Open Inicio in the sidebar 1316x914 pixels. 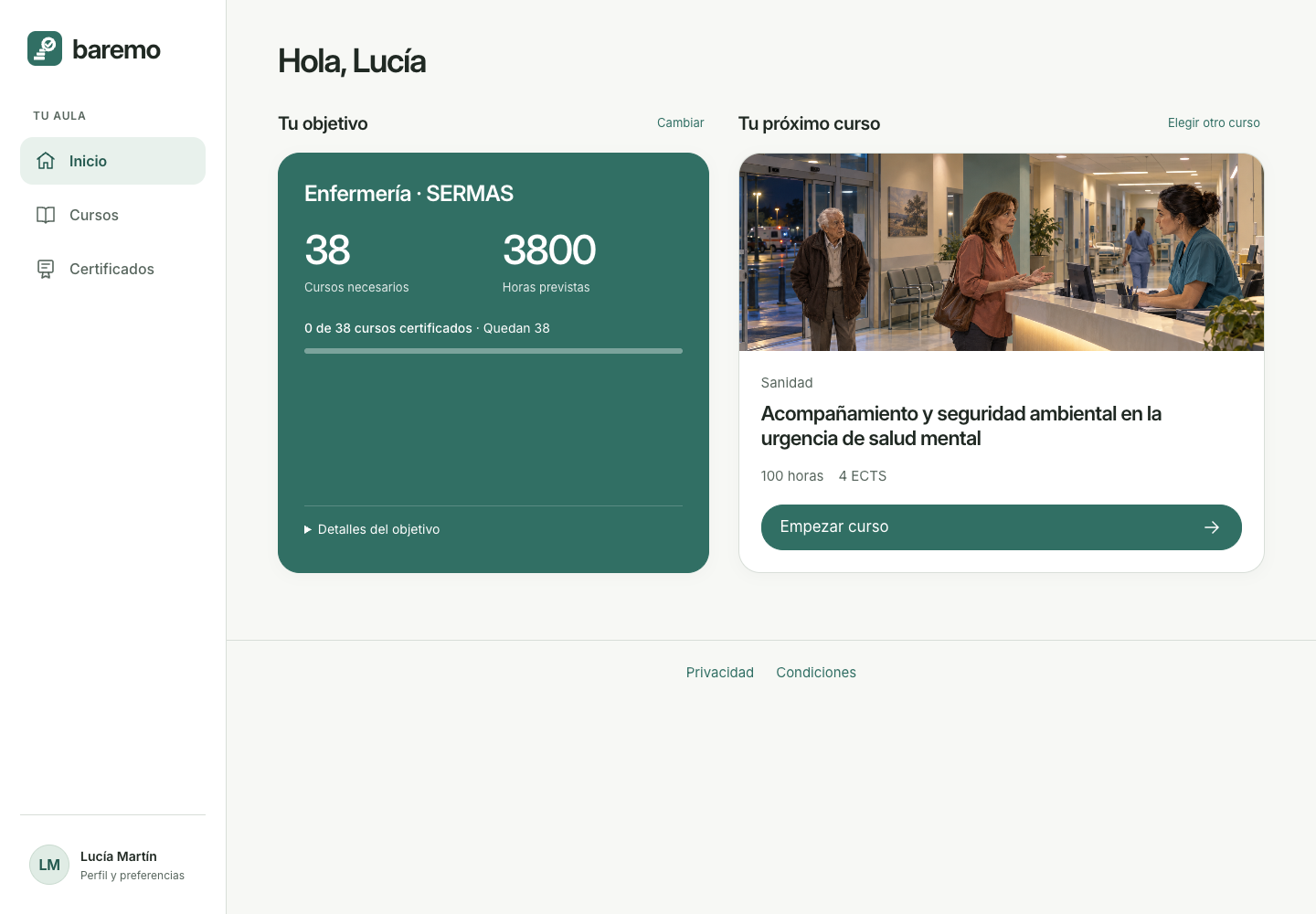tap(112, 161)
